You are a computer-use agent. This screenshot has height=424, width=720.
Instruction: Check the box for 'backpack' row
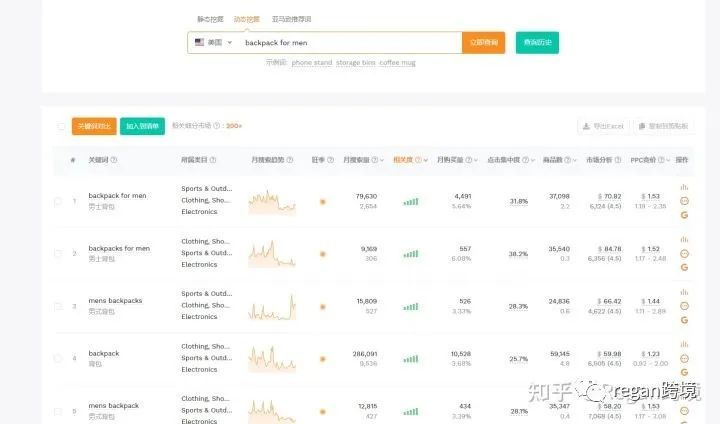58,358
